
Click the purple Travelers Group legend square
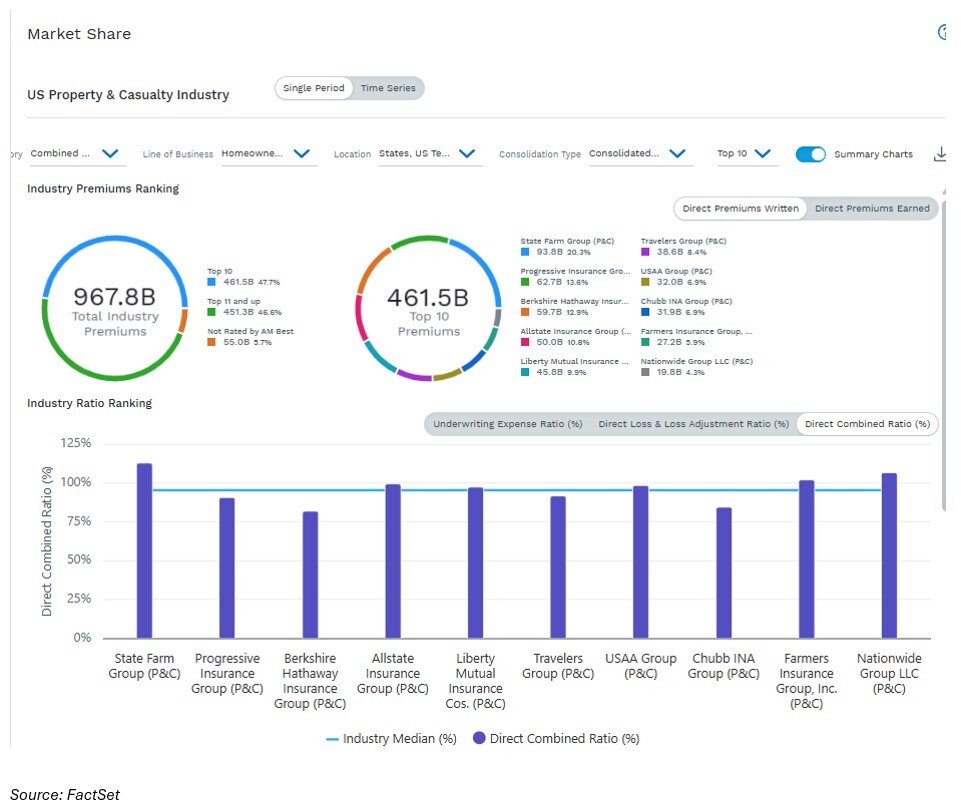click(646, 252)
